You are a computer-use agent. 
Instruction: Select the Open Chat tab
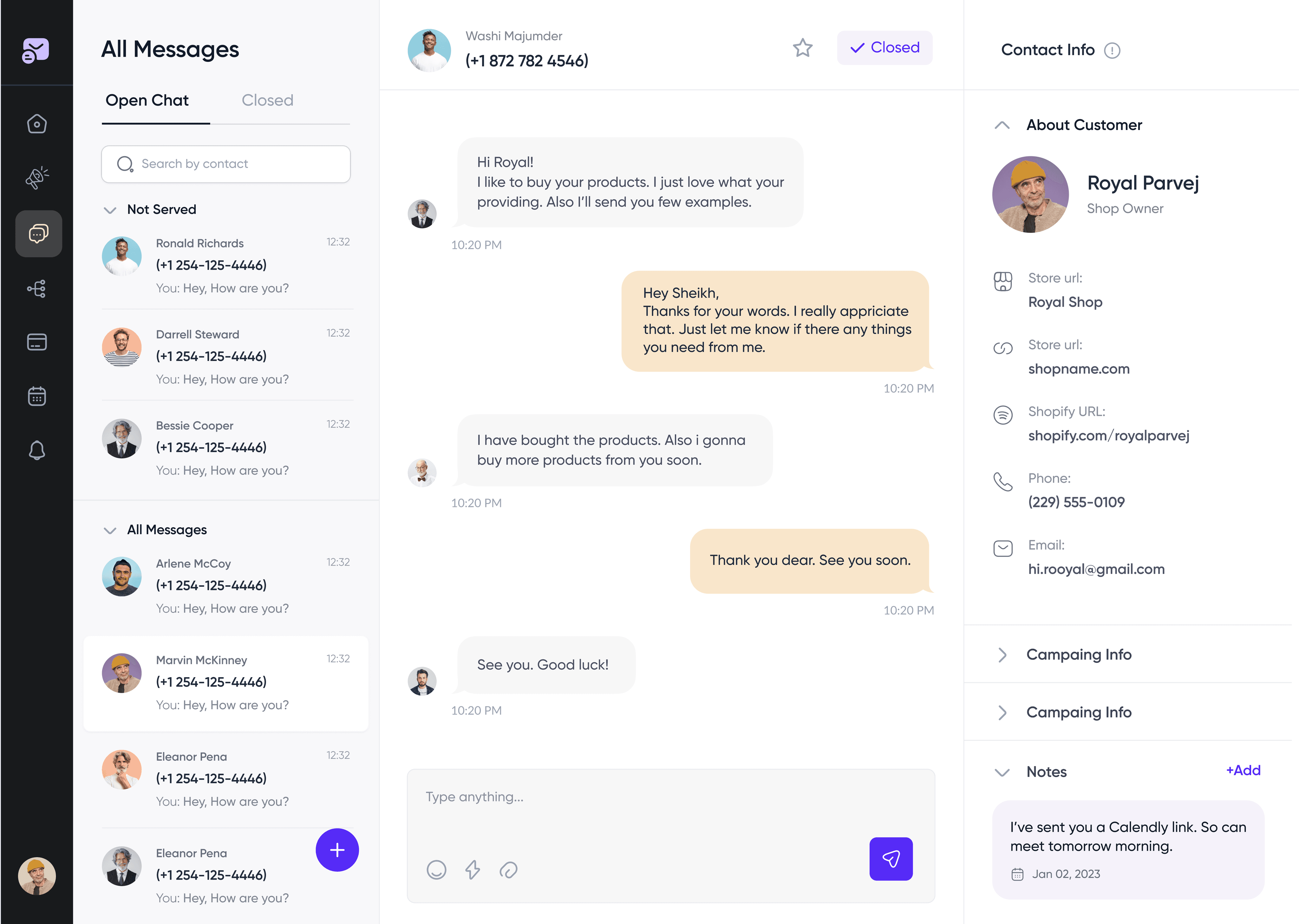point(147,101)
